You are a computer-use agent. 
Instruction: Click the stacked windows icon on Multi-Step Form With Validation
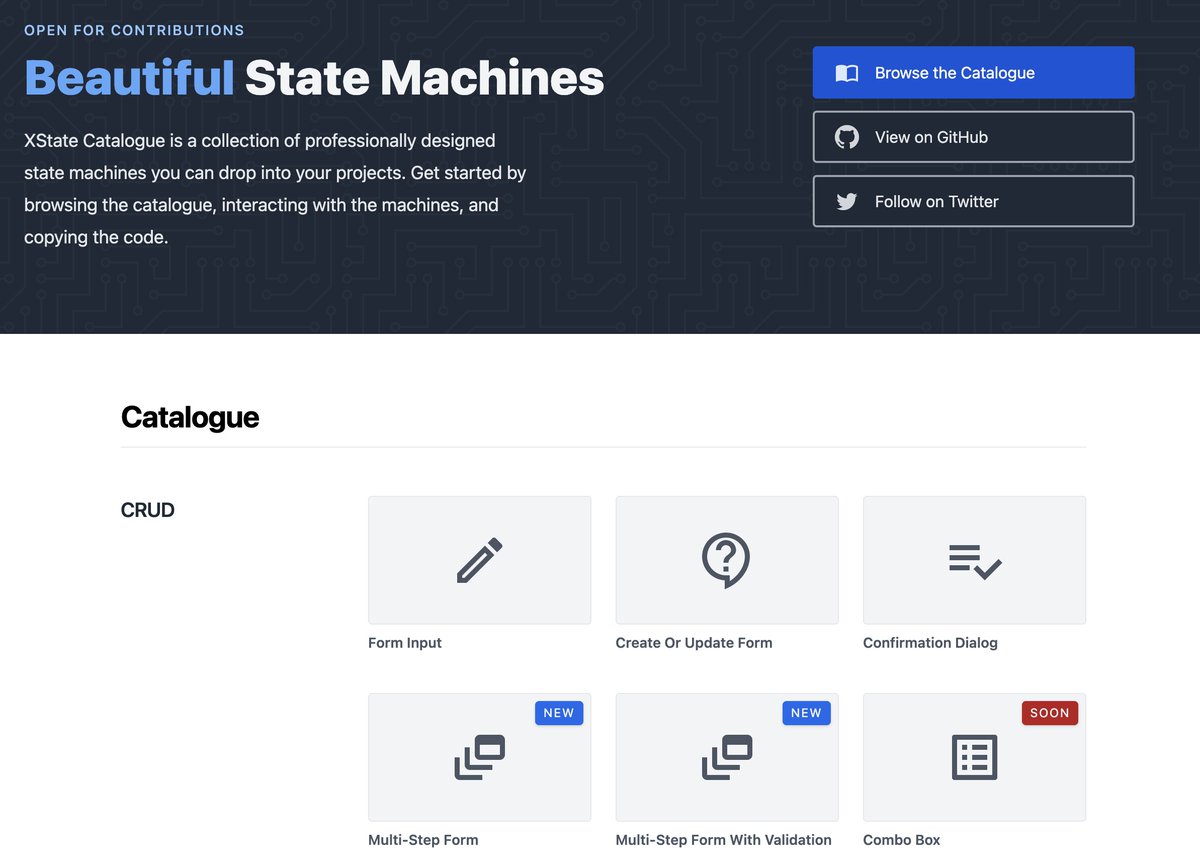[727, 757]
